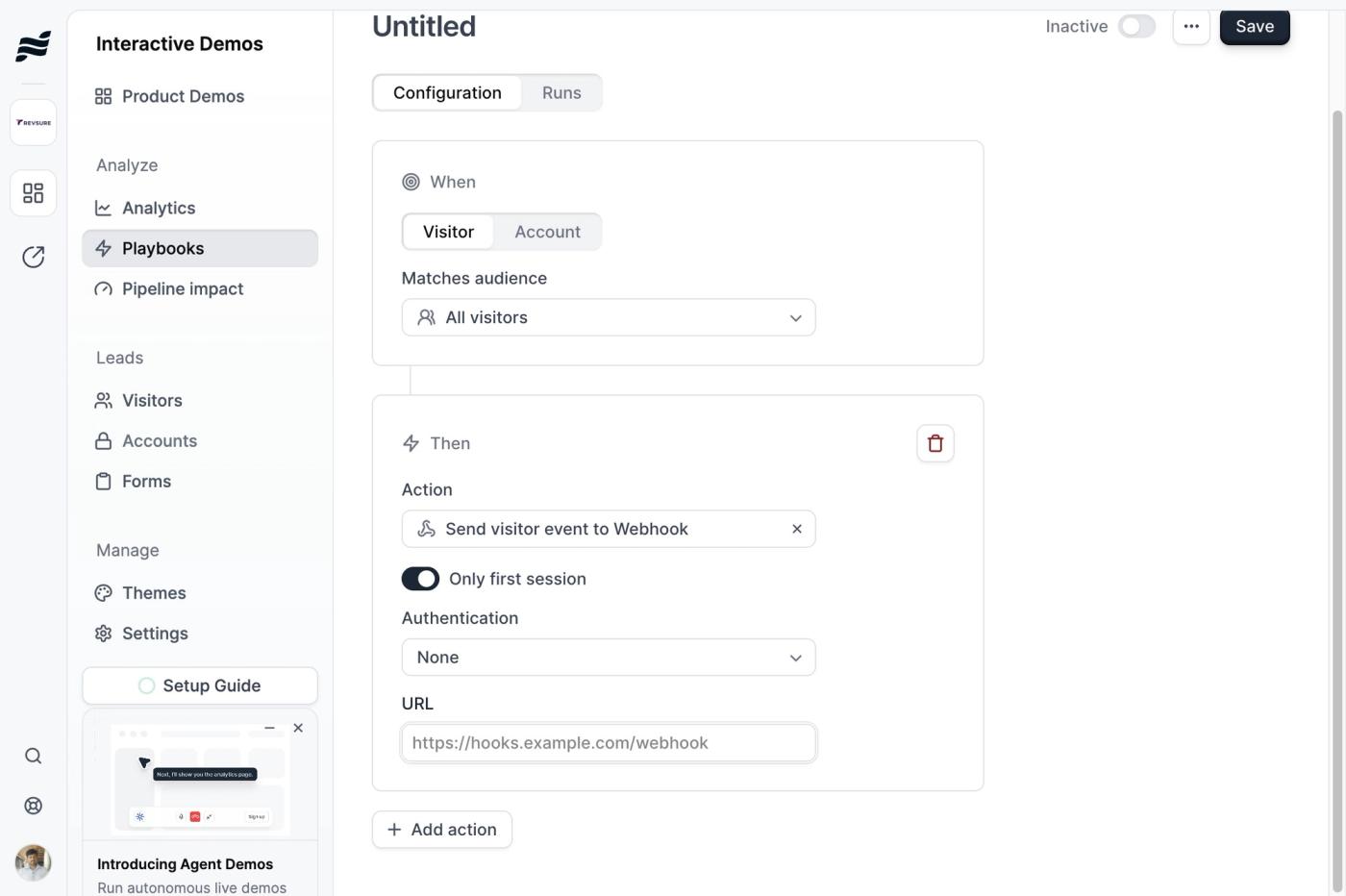This screenshot has width=1346, height=896.
Task: Open the user avatar profile menu
Action: [x=34, y=862]
